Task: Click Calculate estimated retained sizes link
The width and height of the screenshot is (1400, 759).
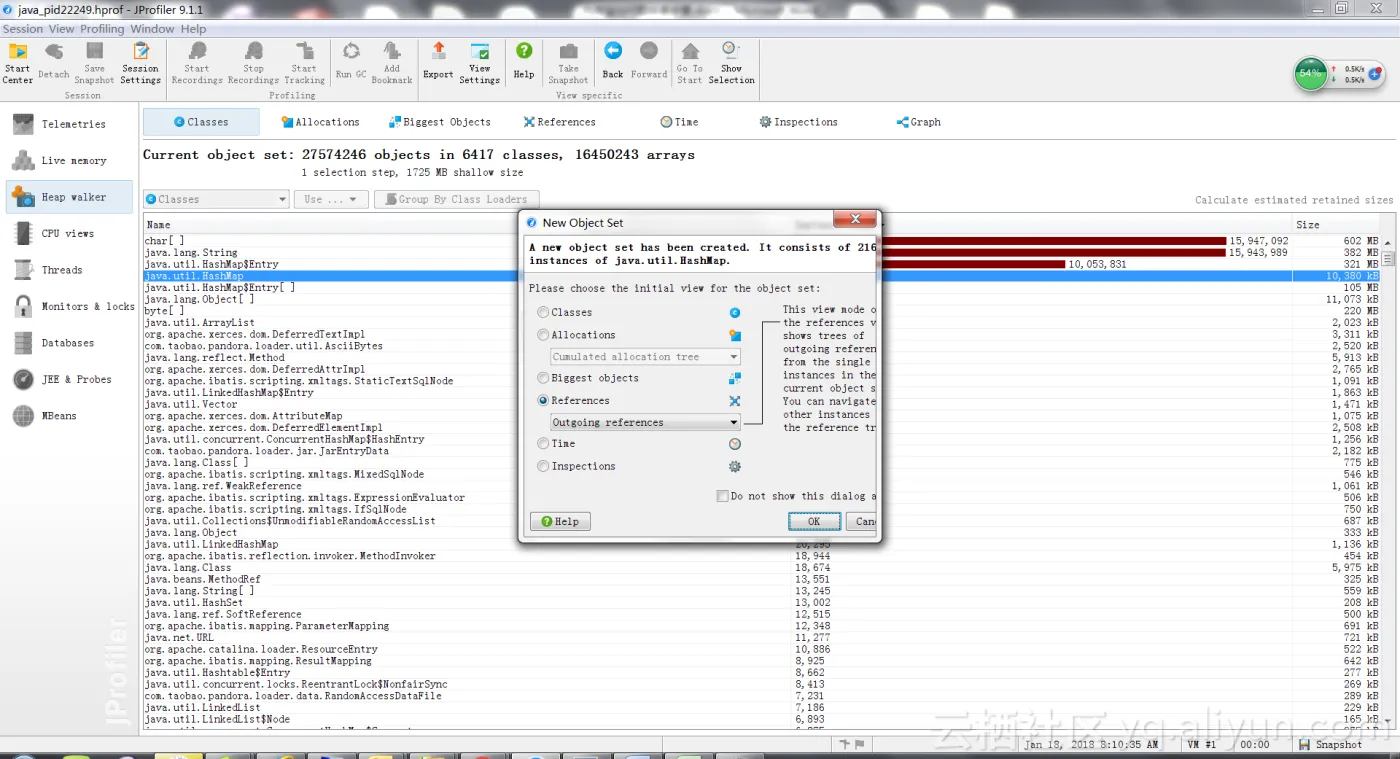Action: (x=1293, y=200)
